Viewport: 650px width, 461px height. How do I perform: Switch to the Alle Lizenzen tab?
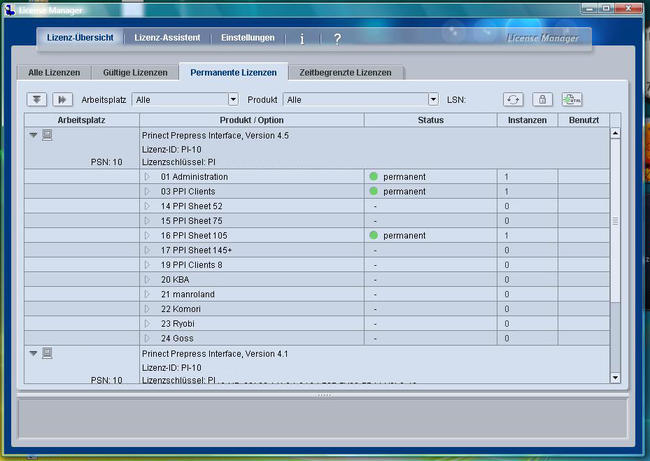click(52, 72)
